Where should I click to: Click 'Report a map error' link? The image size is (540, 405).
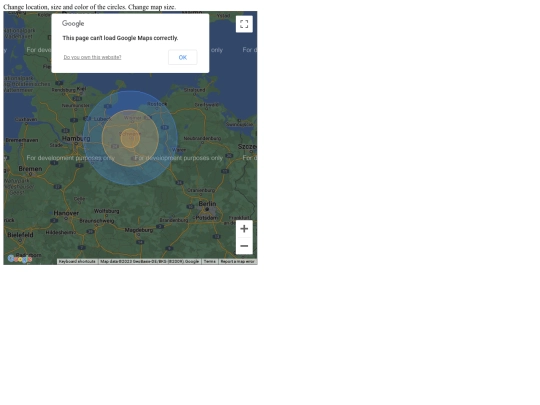(238, 262)
